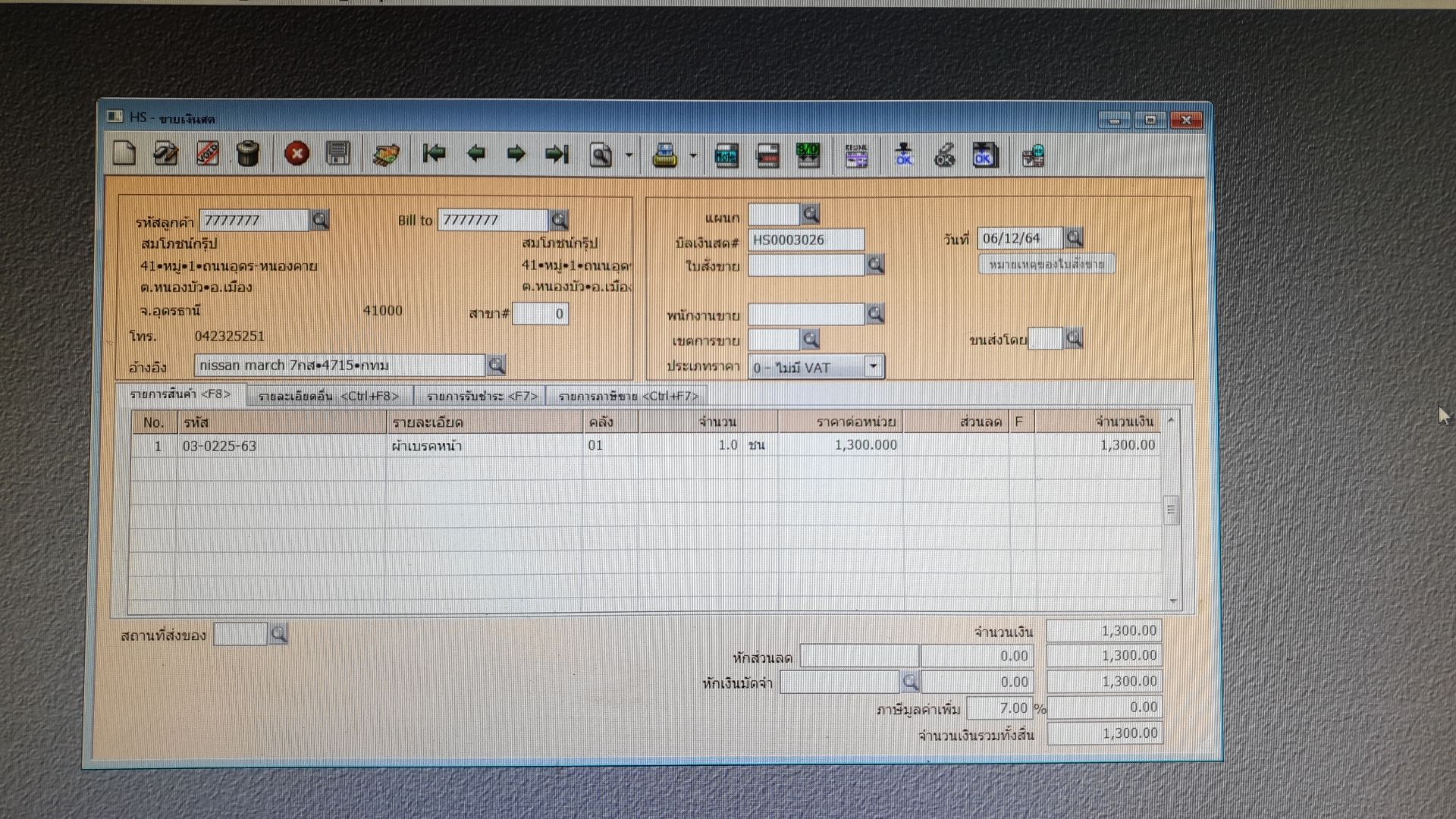The height and width of the screenshot is (819, 1456).
Task: Click the รายละเอียด column header
Action: point(485,422)
